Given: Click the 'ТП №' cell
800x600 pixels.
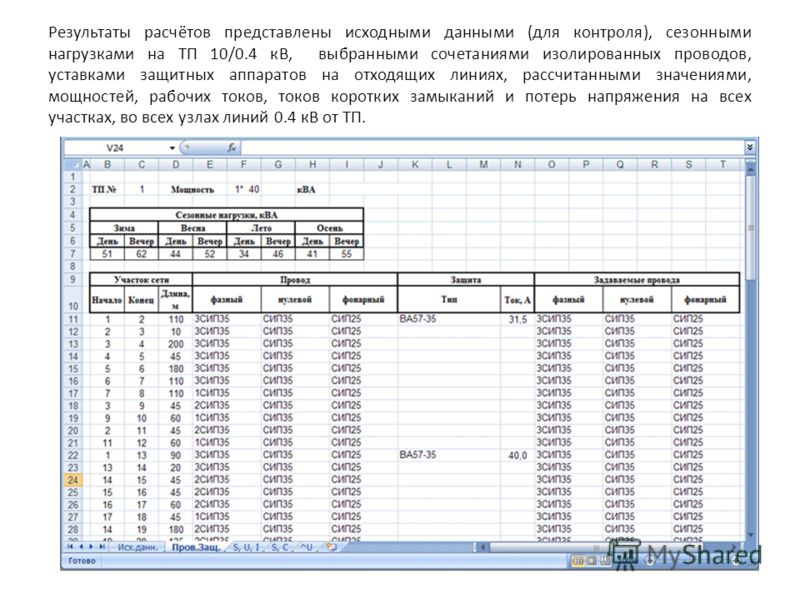Looking at the screenshot, I should [105, 189].
